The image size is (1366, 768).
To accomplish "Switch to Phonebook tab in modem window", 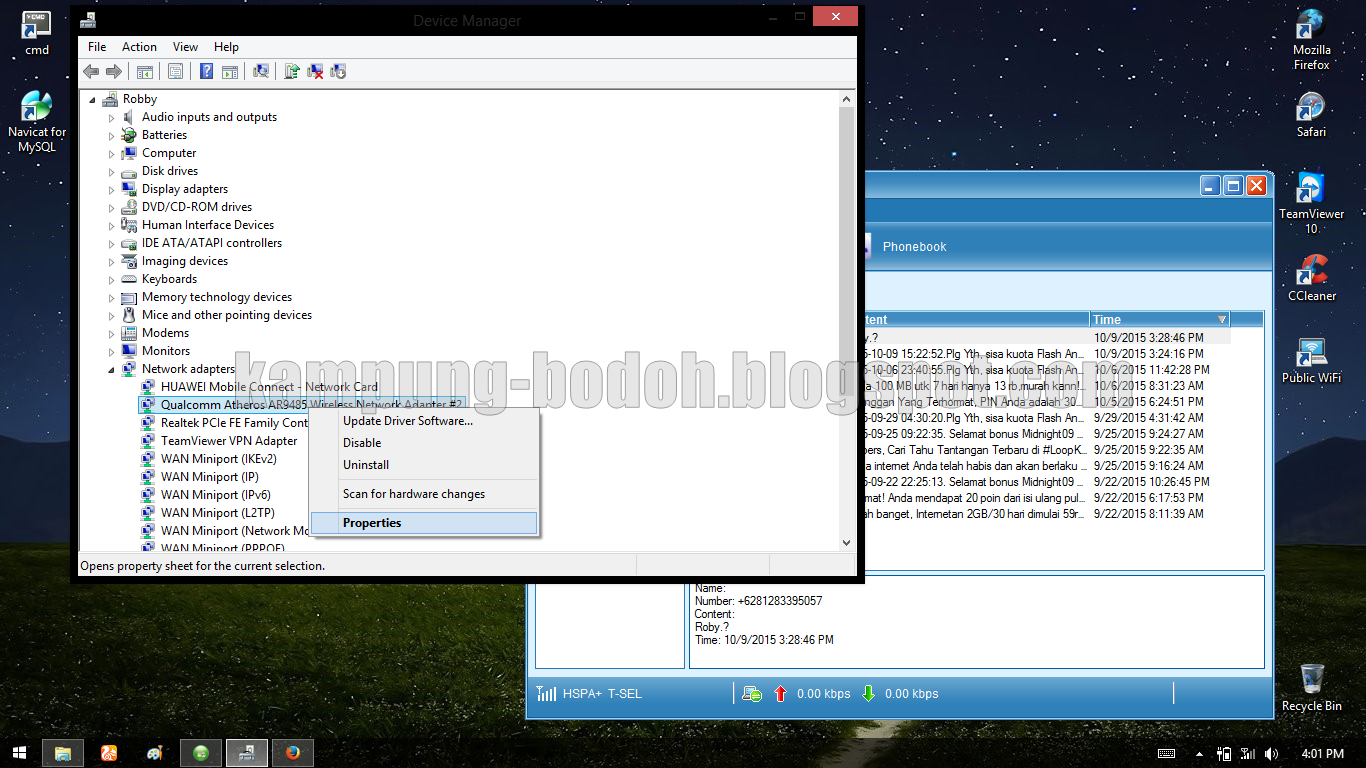I will click(x=913, y=247).
